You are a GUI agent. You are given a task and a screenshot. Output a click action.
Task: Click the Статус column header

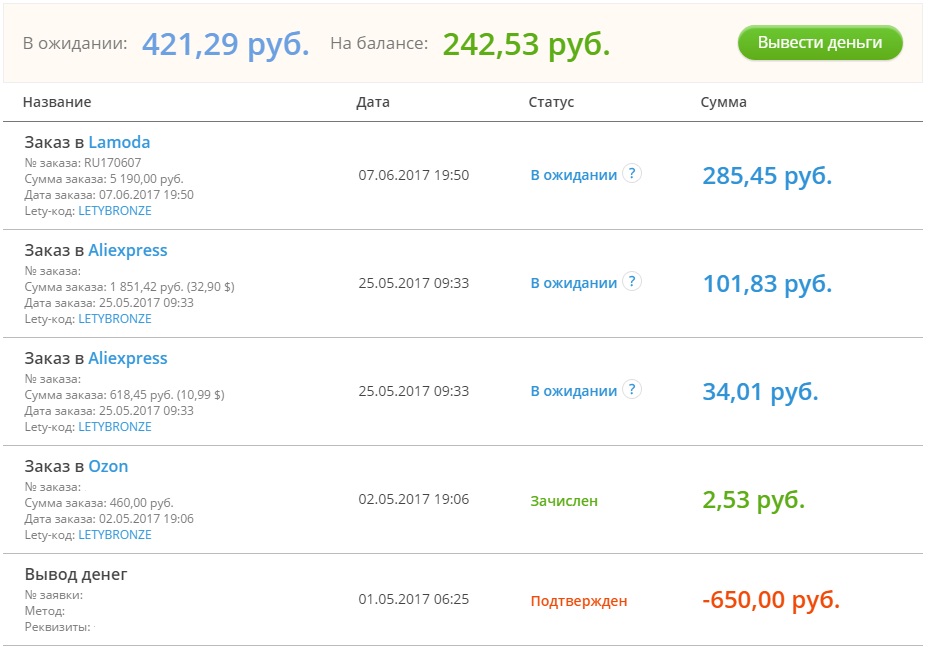(x=551, y=102)
